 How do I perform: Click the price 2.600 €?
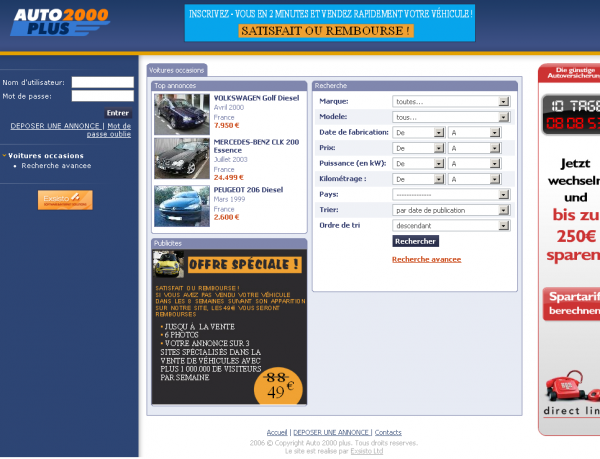click(227, 217)
